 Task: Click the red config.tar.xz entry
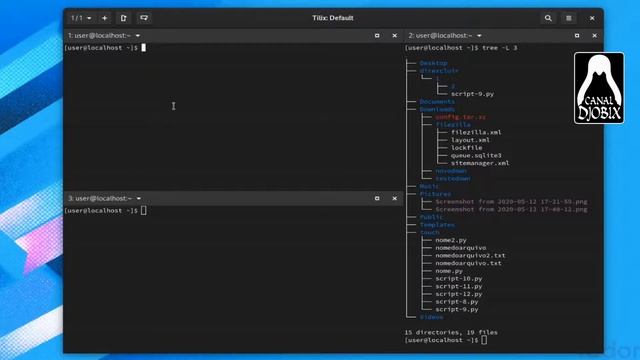click(x=460, y=117)
